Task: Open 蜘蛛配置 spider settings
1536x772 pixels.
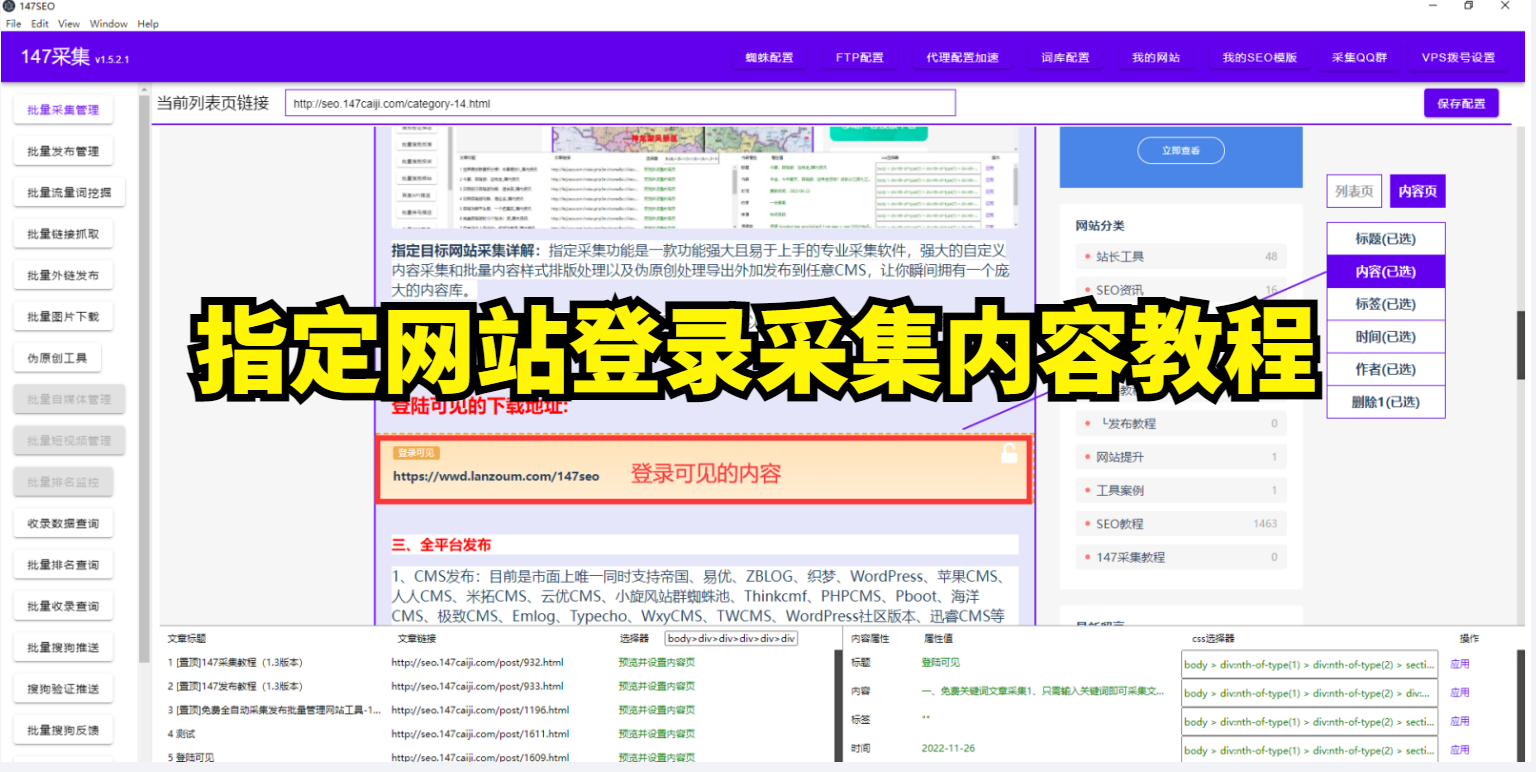Action: pyautogui.click(x=769, y=57)
